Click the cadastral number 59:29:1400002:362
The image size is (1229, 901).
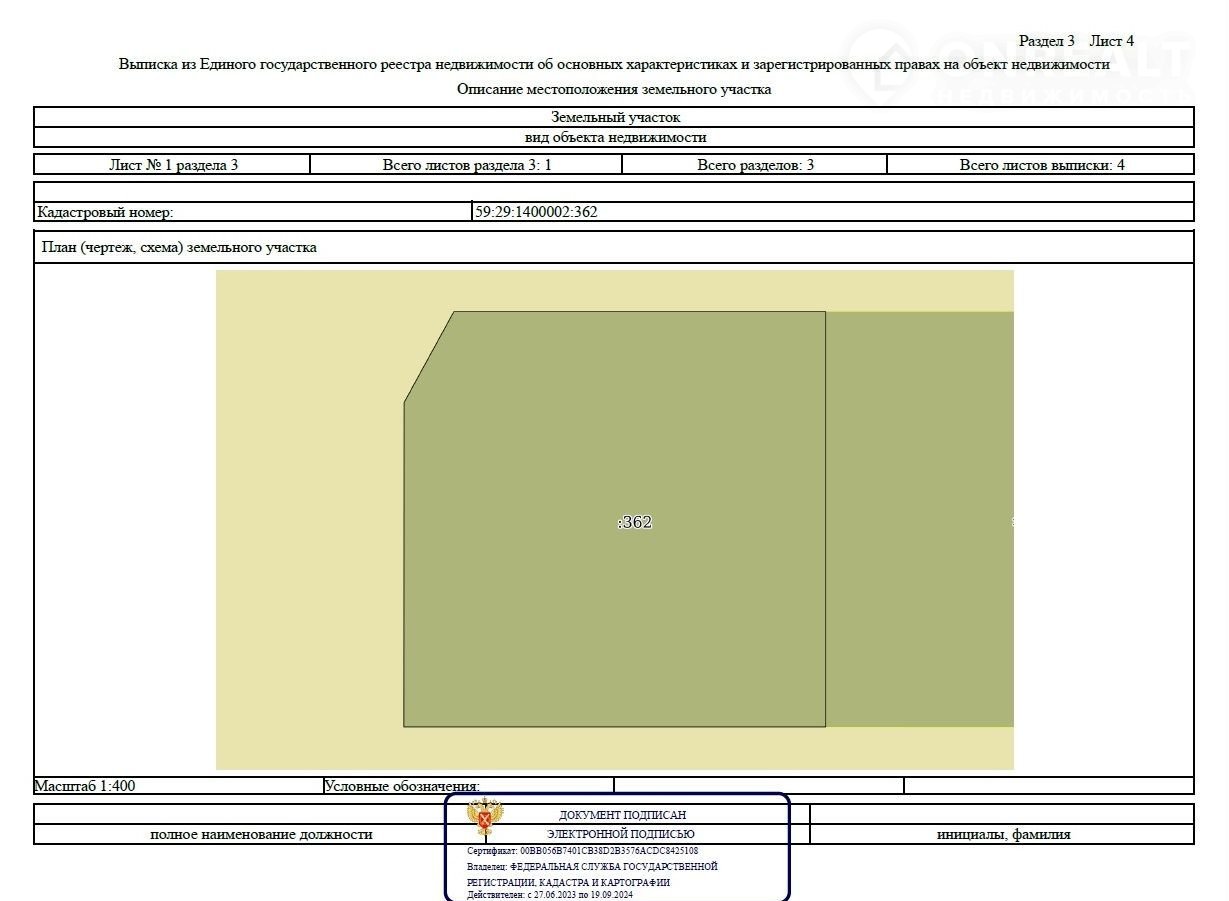click(536, 212)
